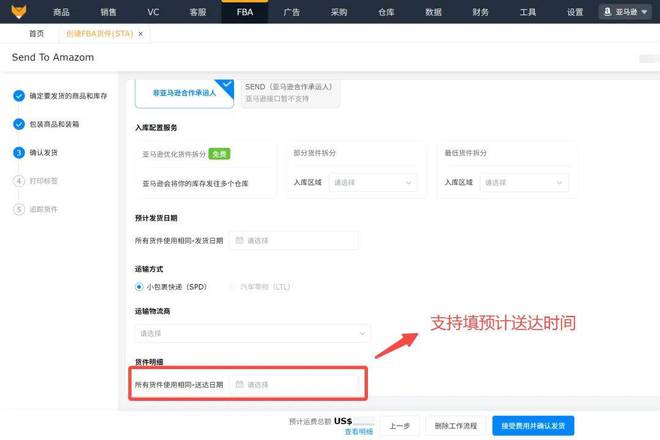Image resolution: width=660 pixels, height=440 pixels.
Task: Open the 数据 menu
Action: pos(433,12)
